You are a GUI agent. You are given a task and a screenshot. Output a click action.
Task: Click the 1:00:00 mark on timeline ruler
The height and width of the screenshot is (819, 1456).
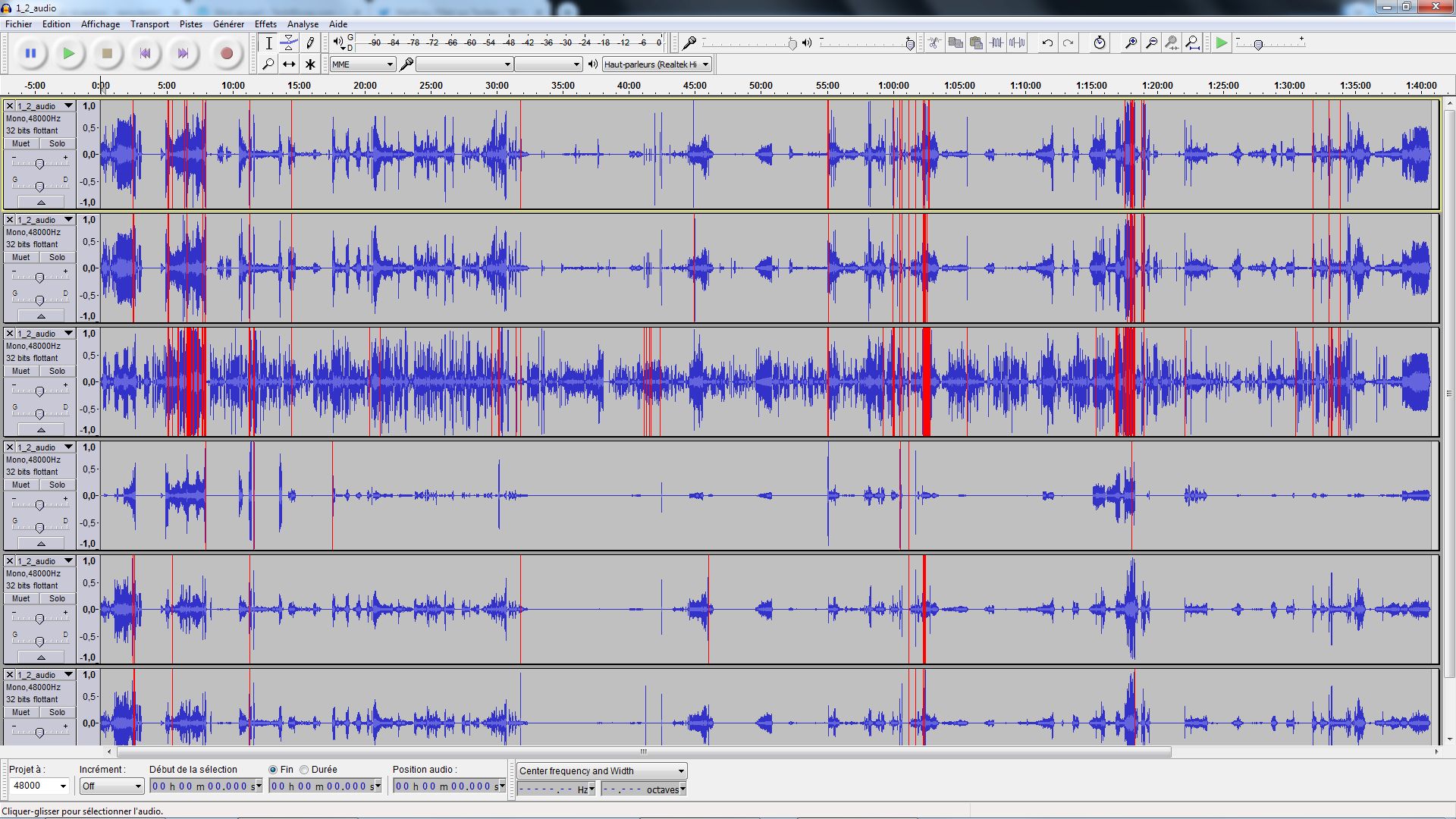pyautogui.click(x=893, y=86)
